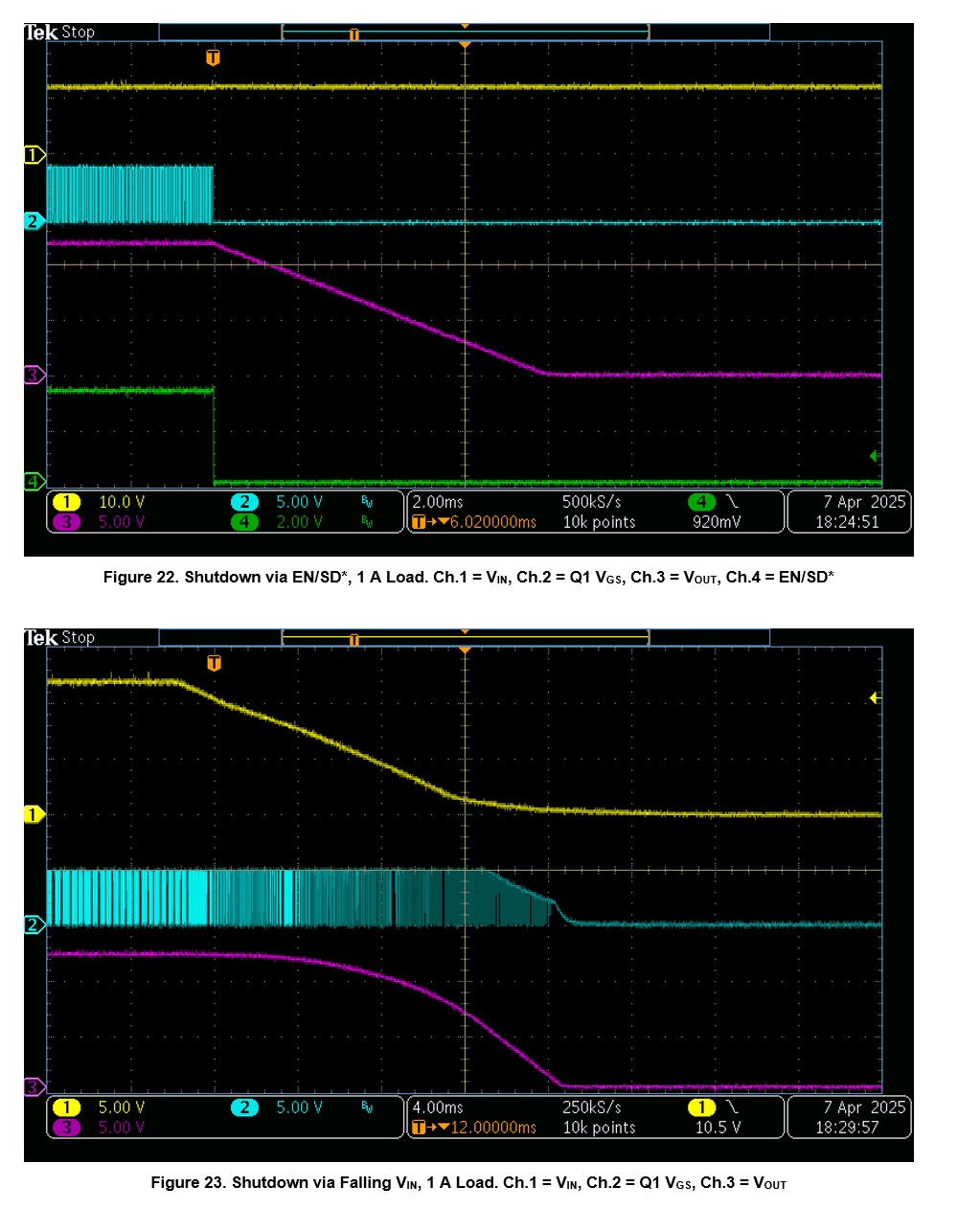
Task: Select the magenta channel 3 ground marker in the top scope
Action: [x=34, y=375]
